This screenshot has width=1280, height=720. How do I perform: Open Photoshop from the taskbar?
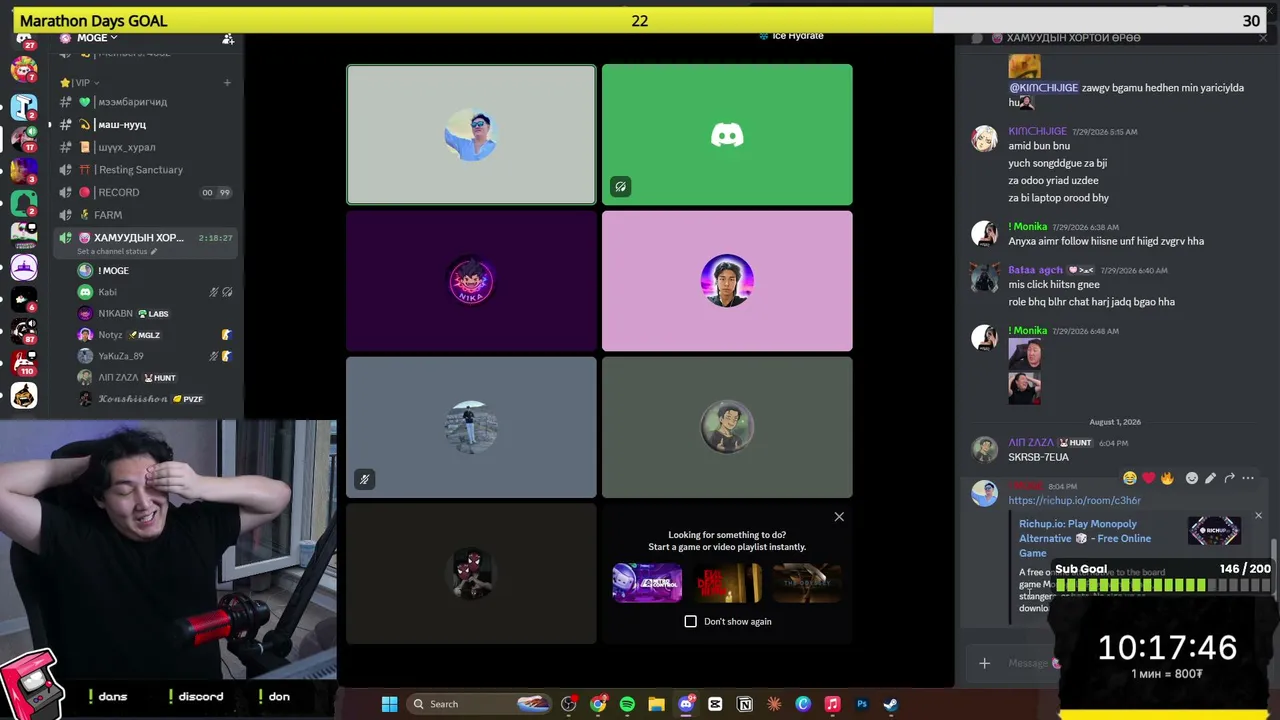861,704
